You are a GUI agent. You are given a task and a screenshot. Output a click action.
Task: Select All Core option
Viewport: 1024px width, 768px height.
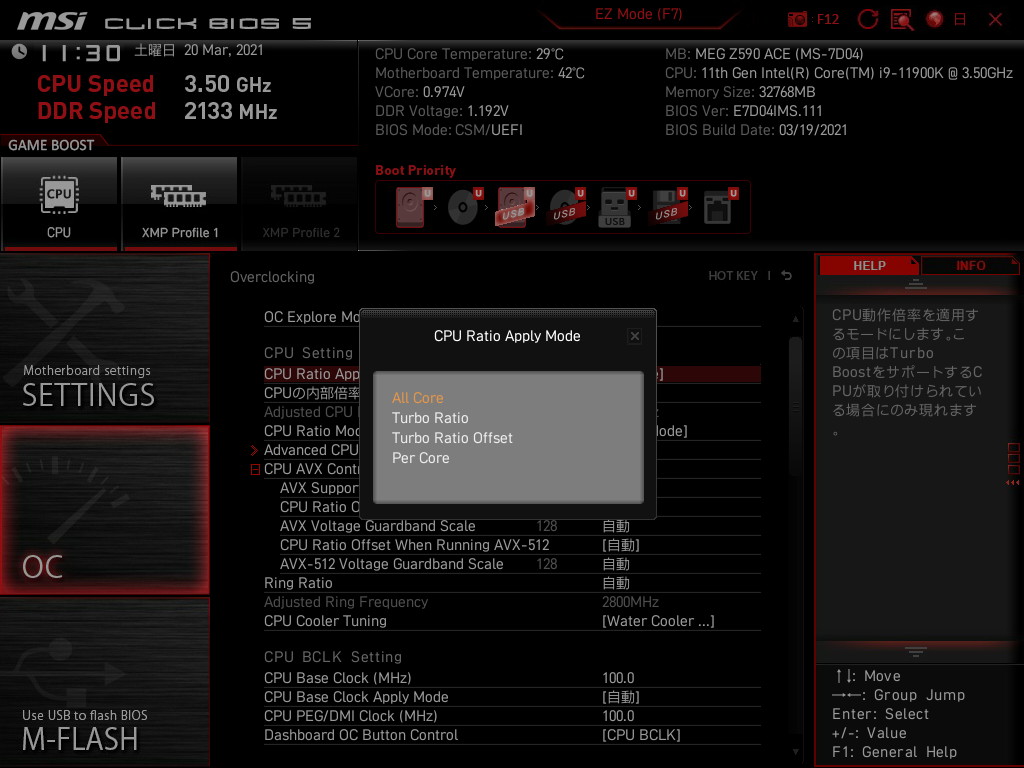(417, 398)
